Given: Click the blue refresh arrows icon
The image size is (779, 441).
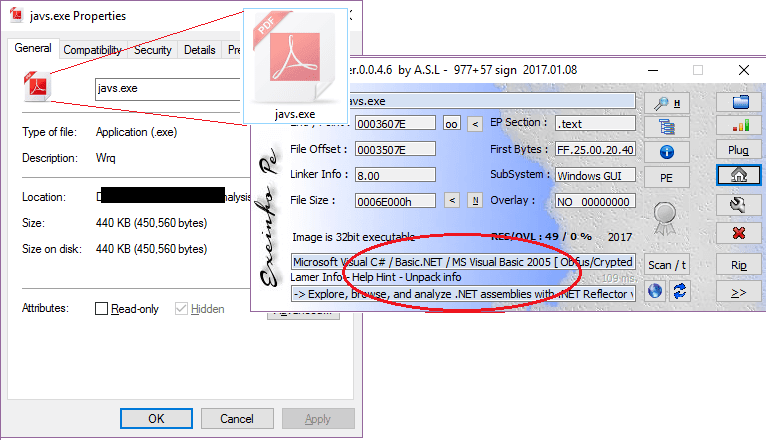Looking at the screenshot, I should pos(679,291).
